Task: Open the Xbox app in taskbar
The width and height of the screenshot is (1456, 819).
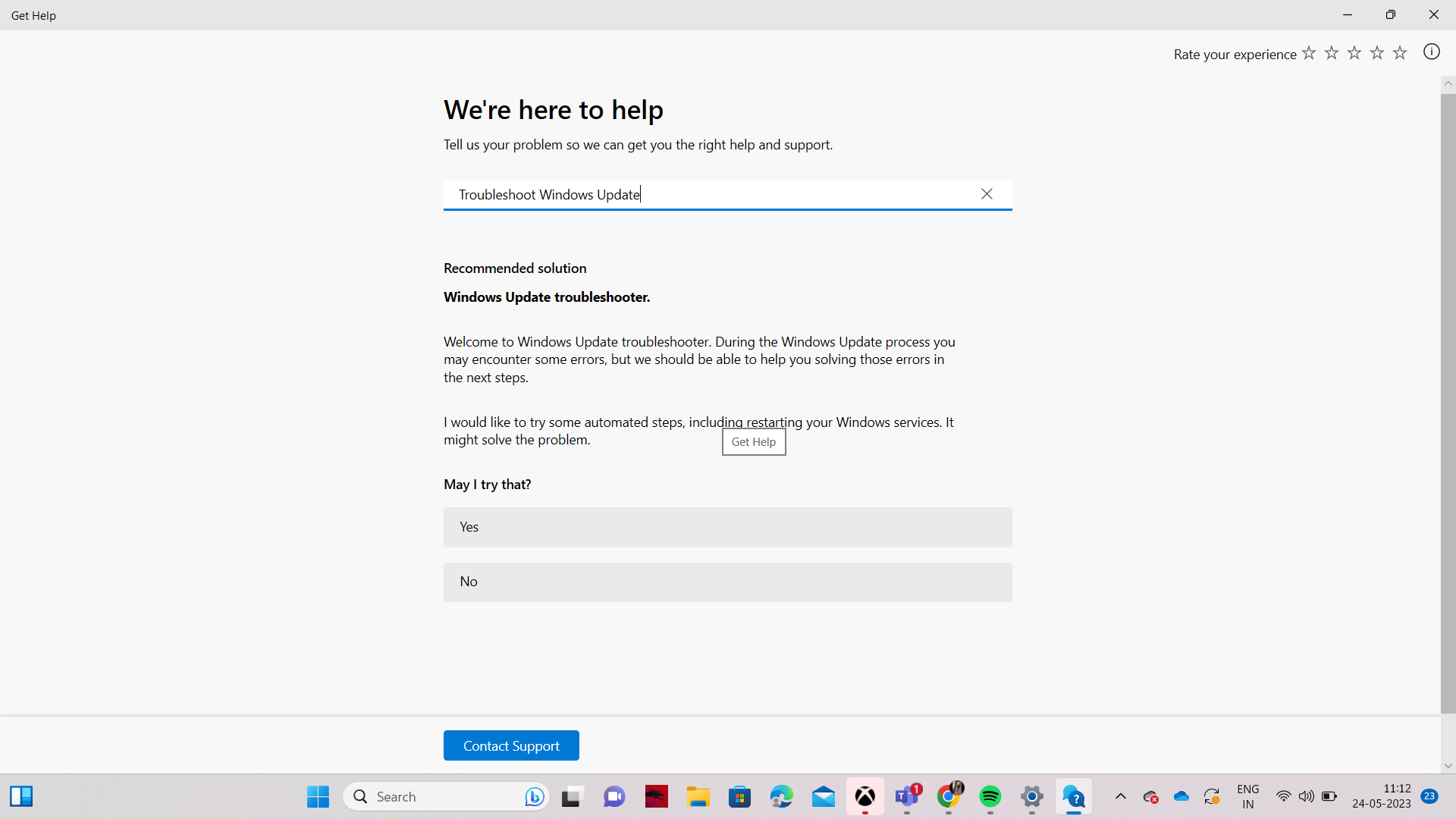Action: pyautogui.click(x=864, y=796)
